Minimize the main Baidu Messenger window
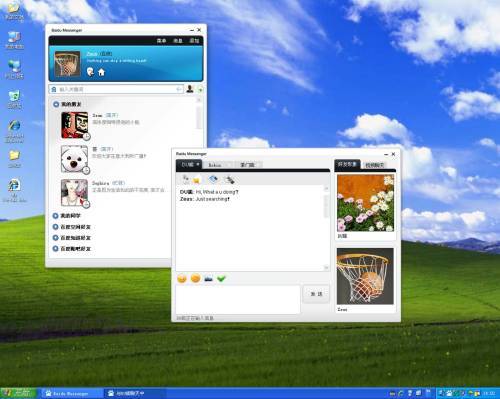The image size is (500, 399). 192,30
